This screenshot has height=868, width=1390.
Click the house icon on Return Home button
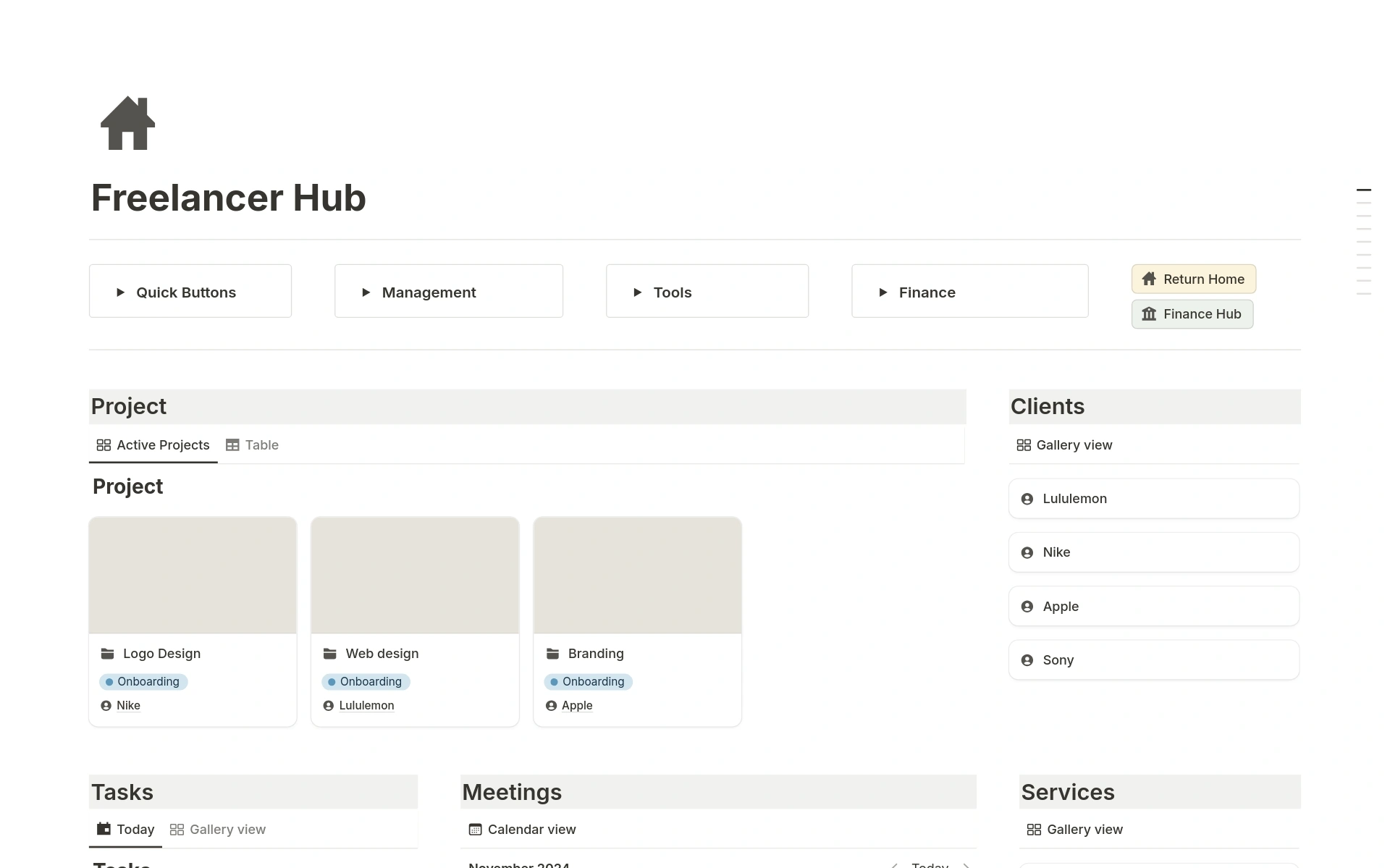coord(1149,279)
